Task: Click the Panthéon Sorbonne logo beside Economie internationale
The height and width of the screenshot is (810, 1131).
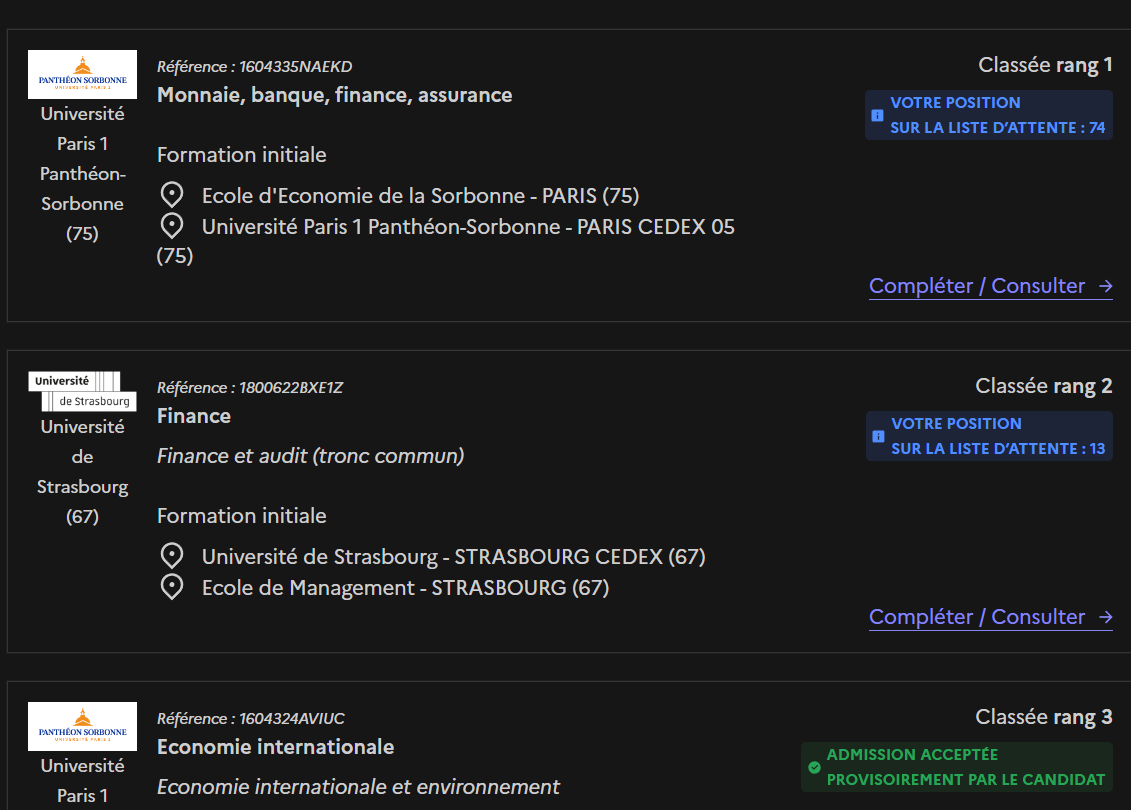Action: click(82, 726)
